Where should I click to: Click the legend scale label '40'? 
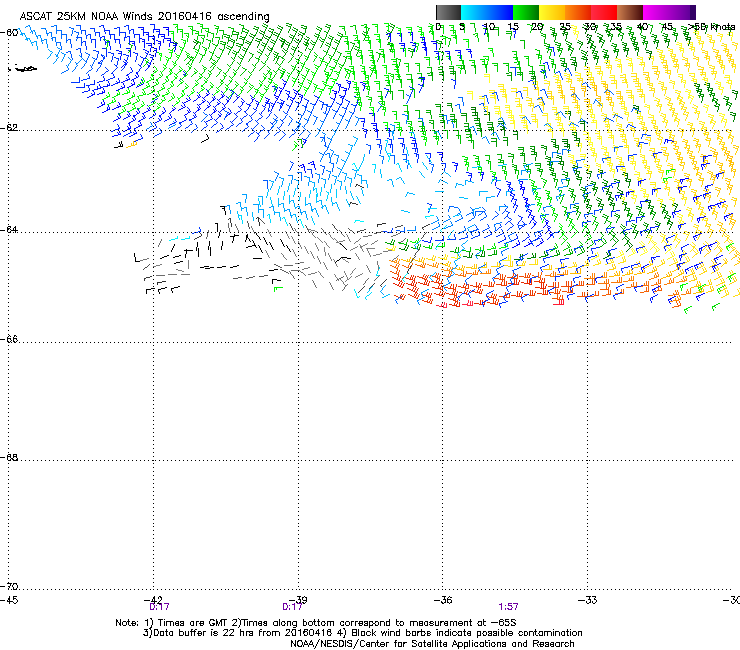642,27
